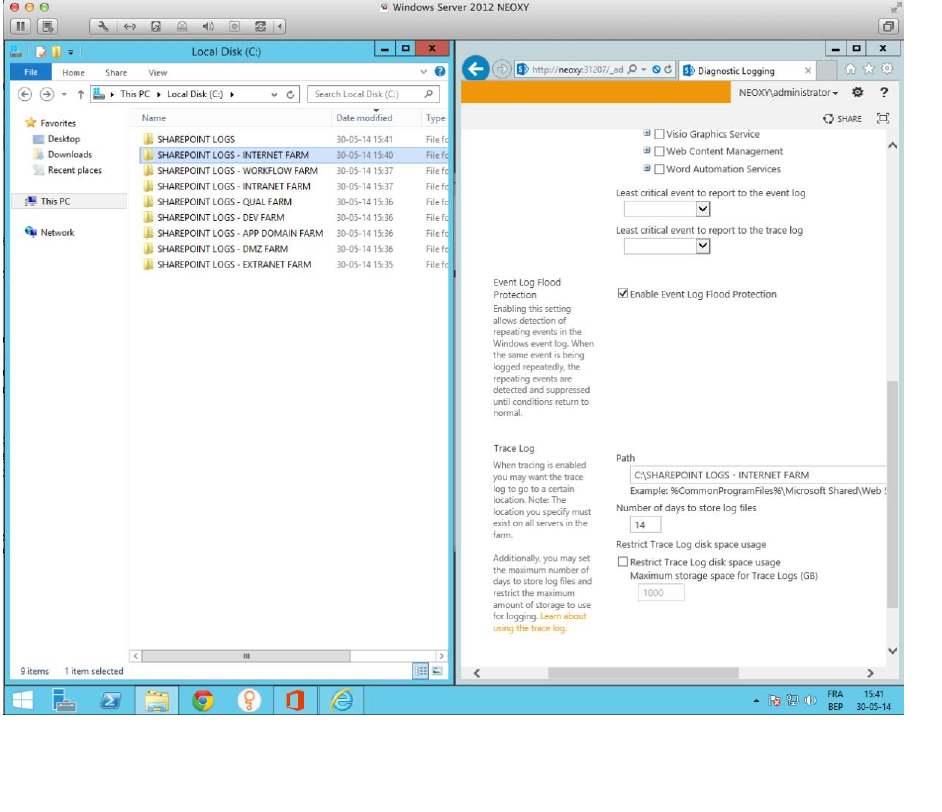Open Internet Explorer taskbar icon

click(342, 700)
